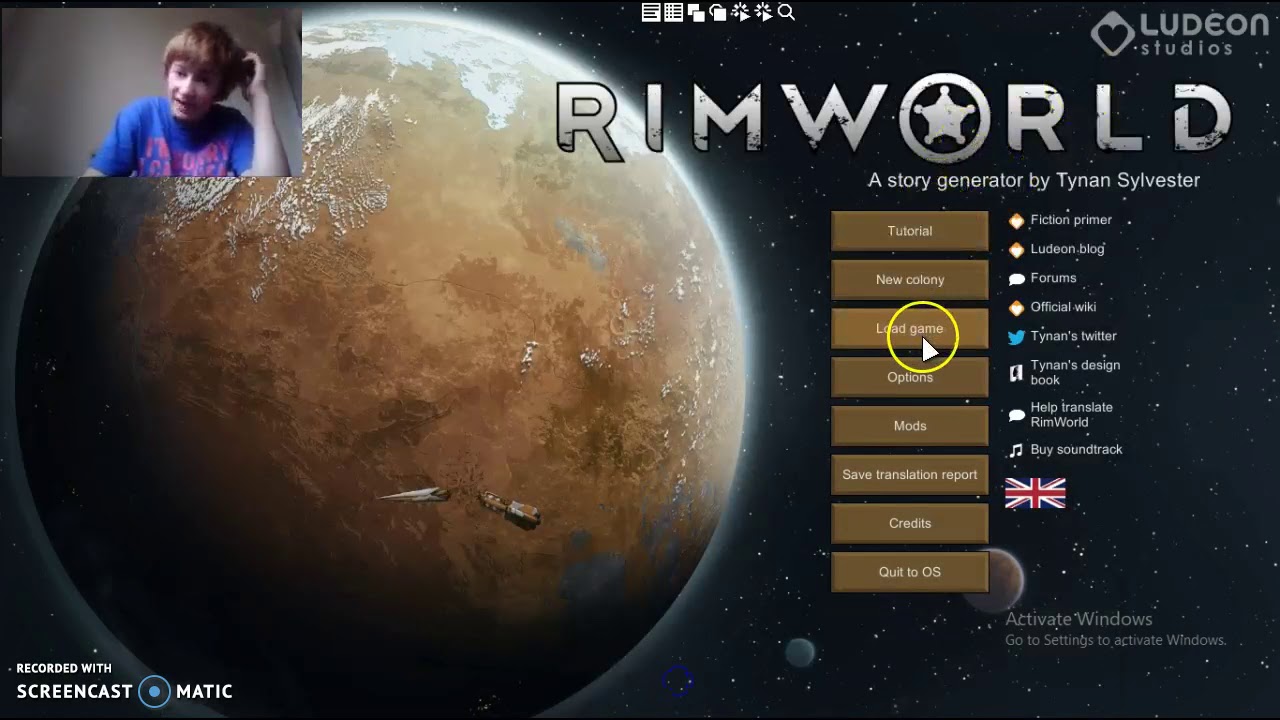Open the Mods list
The height and width of the screenshot is (720, 1280).
tap(910, 426)
